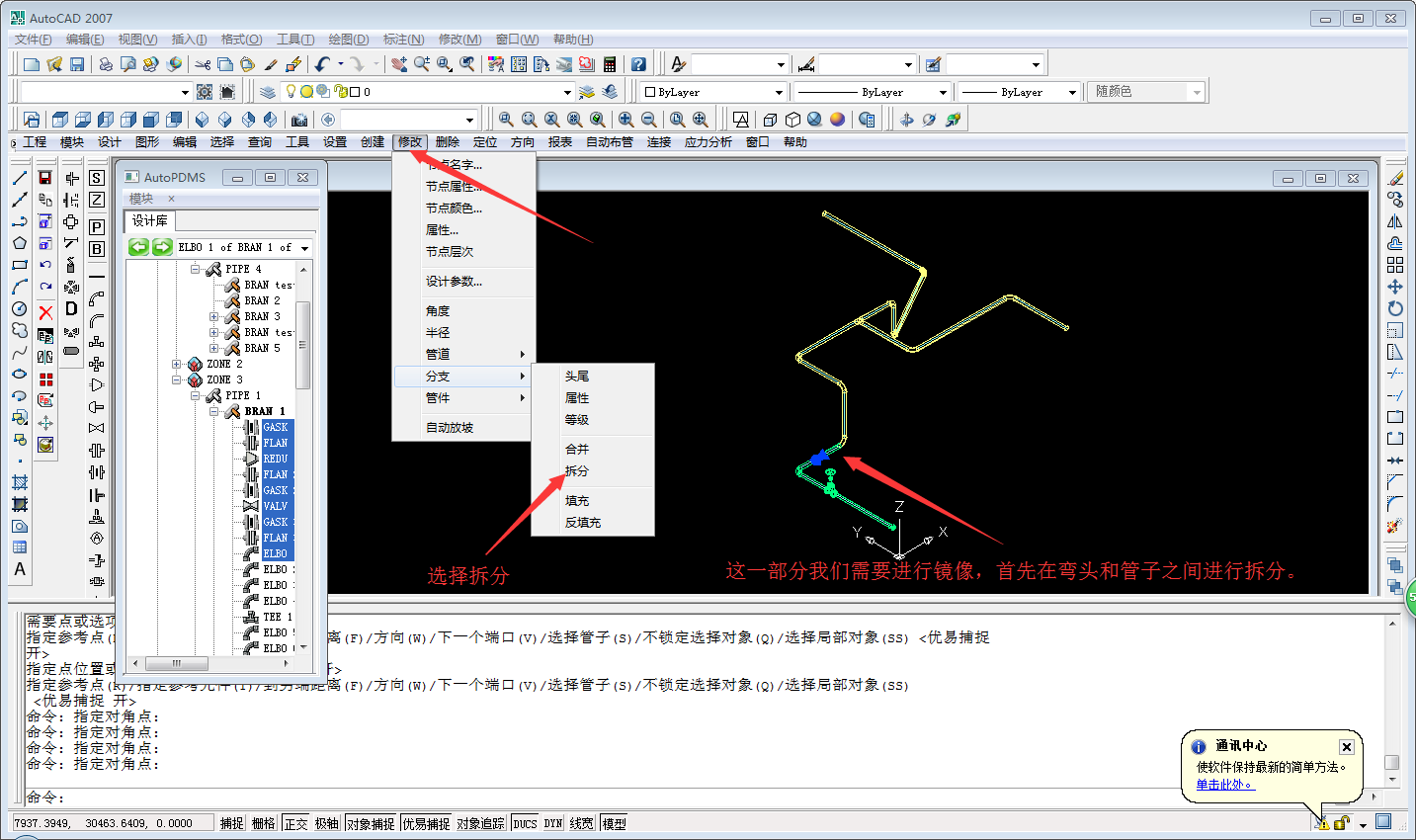Select the Rectangle draw tool
Image resolution: width=1416 pixels, height=840 pixels.
coord(19,265)
